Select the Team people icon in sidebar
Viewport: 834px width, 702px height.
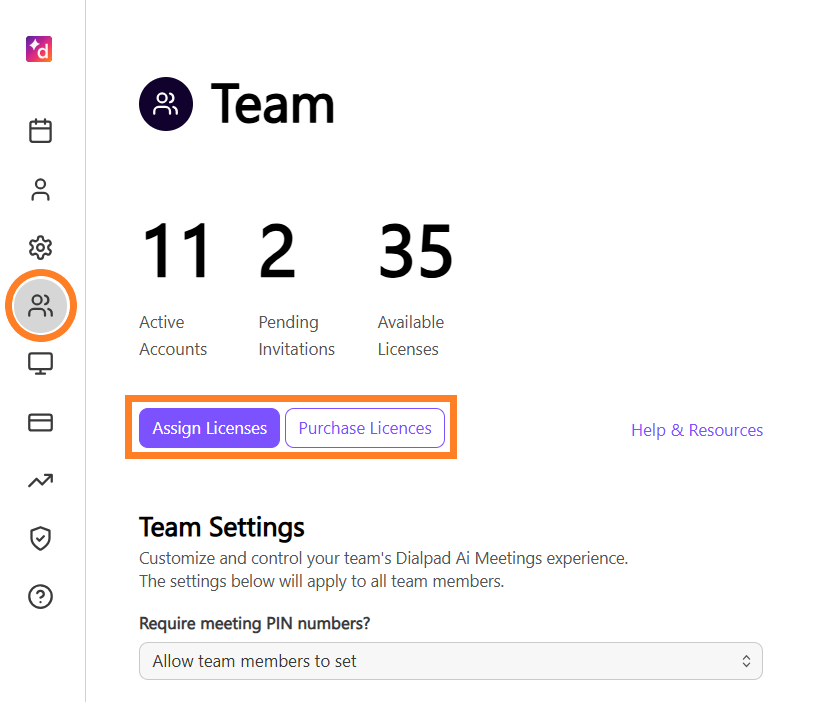[41, 306]
